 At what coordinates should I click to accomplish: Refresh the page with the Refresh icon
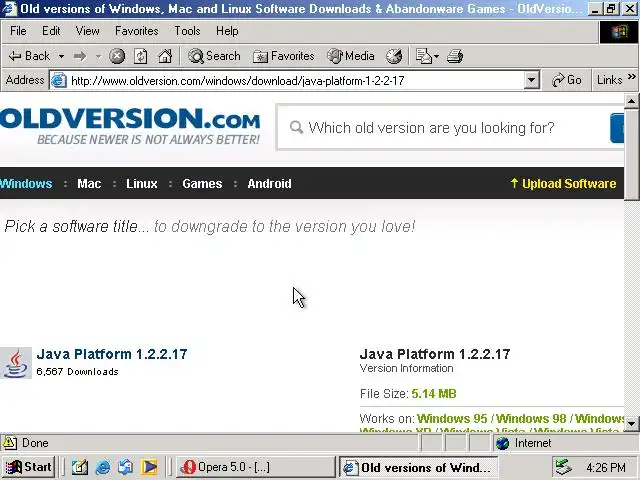tap(141, 56)
